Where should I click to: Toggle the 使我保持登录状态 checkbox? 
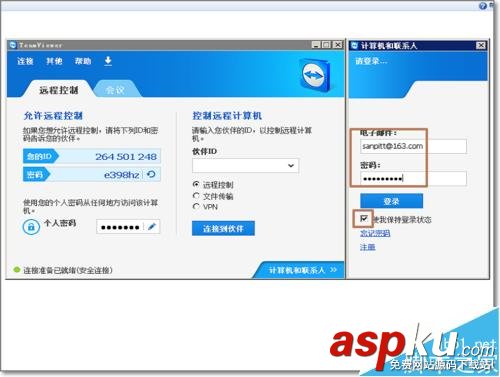pos(364,219)
